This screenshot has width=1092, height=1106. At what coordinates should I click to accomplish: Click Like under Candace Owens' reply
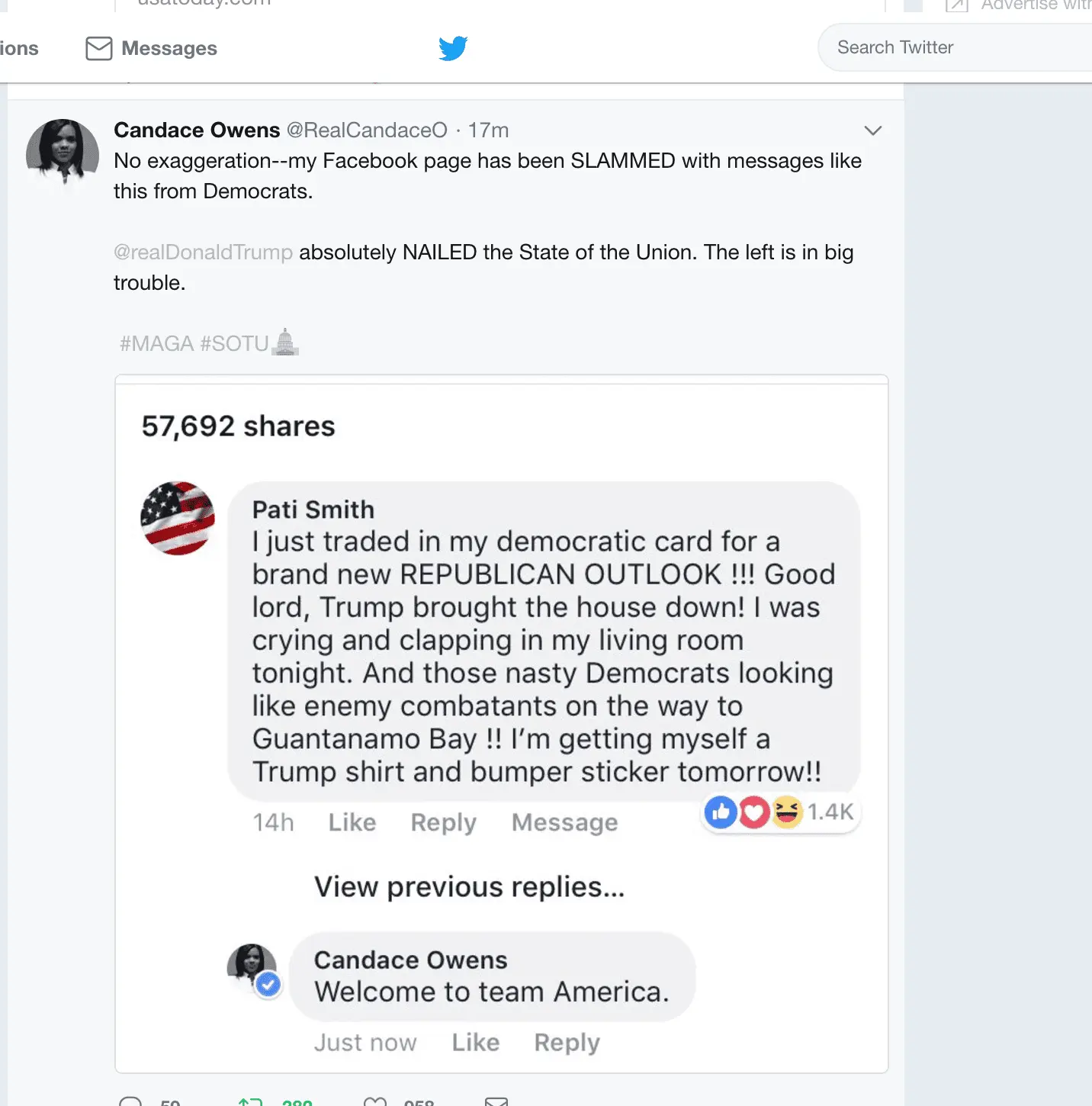point(475,1042)
